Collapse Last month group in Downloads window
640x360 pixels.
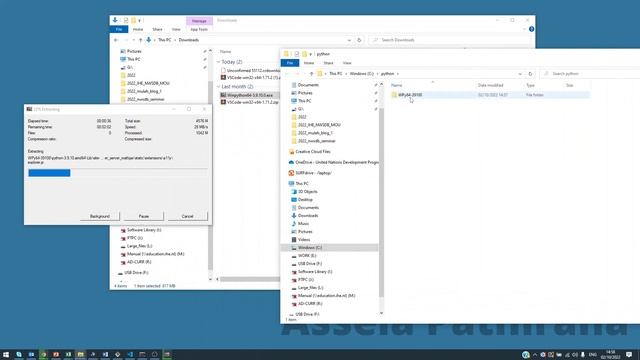click(x=219, y=87)
